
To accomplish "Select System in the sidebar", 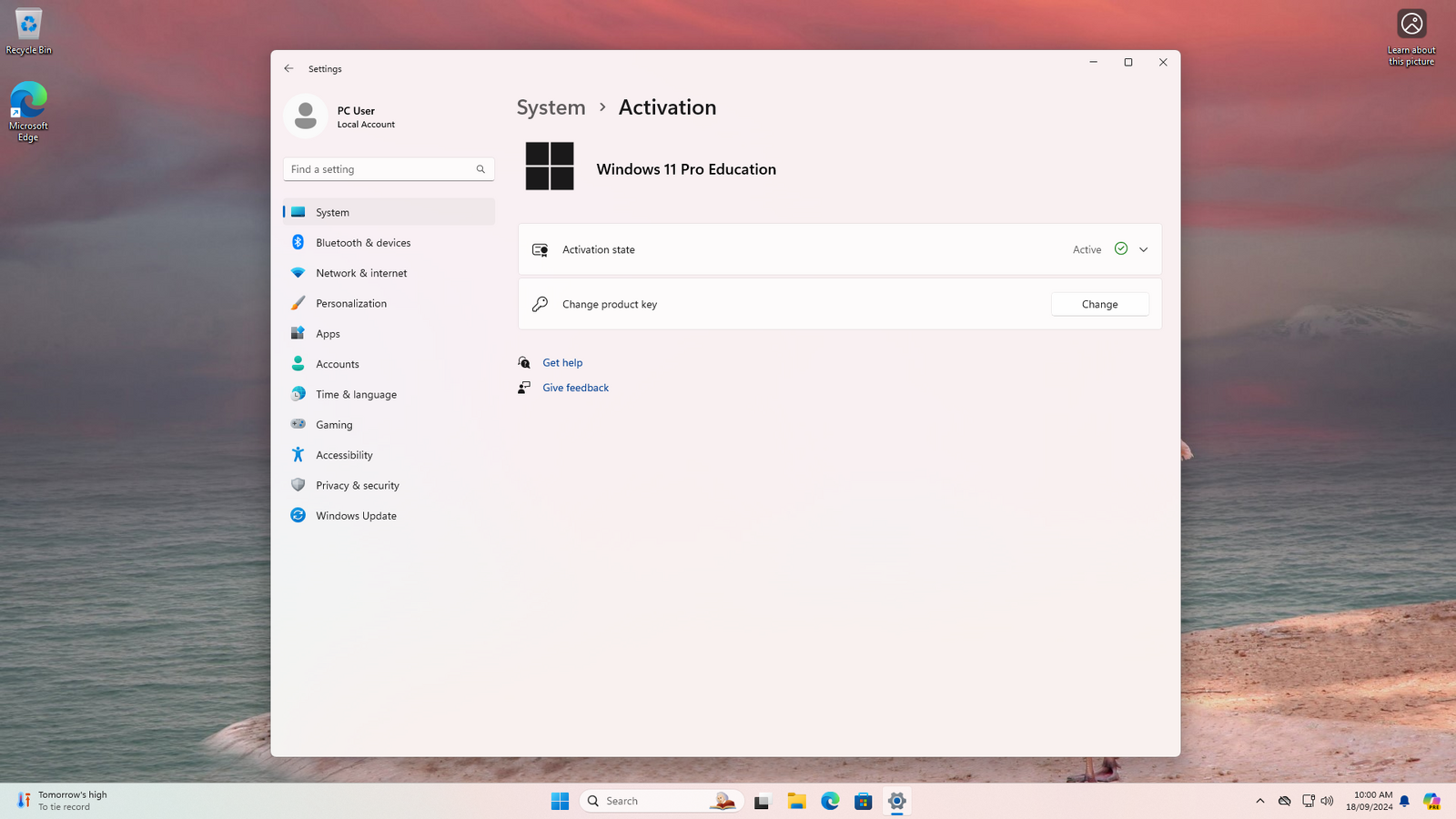I will (389, 212).
